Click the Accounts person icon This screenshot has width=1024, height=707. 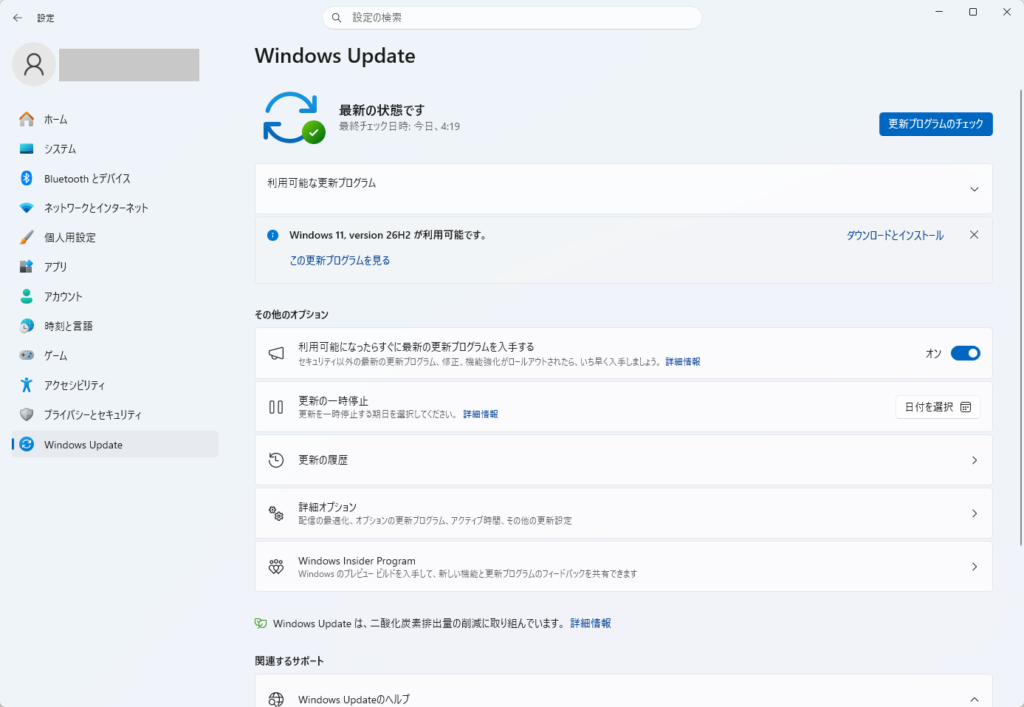26,296
